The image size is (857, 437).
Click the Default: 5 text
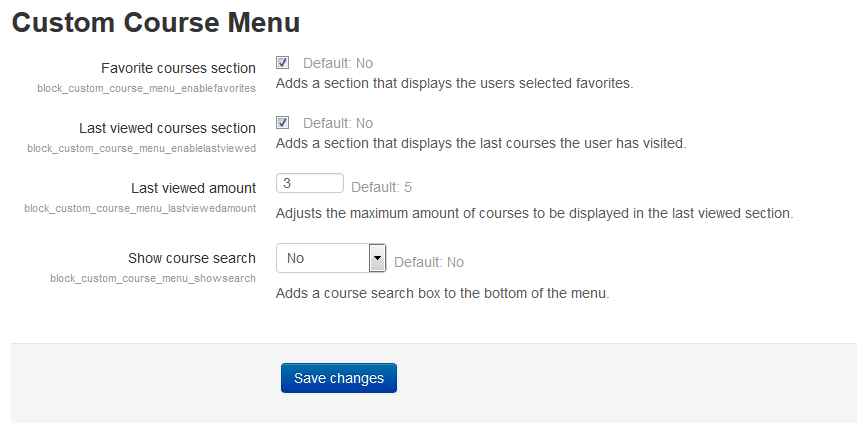point(381,187)
